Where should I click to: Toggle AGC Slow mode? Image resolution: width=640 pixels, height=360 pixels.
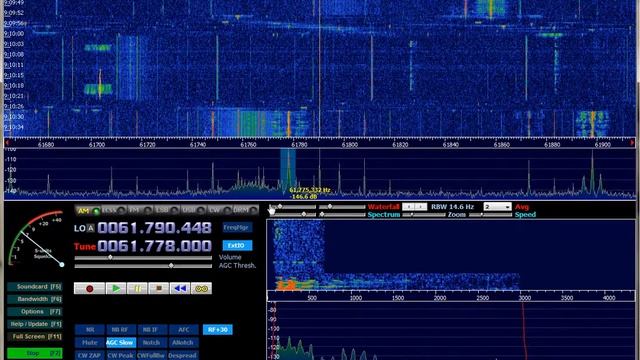[x=121, y=342]
